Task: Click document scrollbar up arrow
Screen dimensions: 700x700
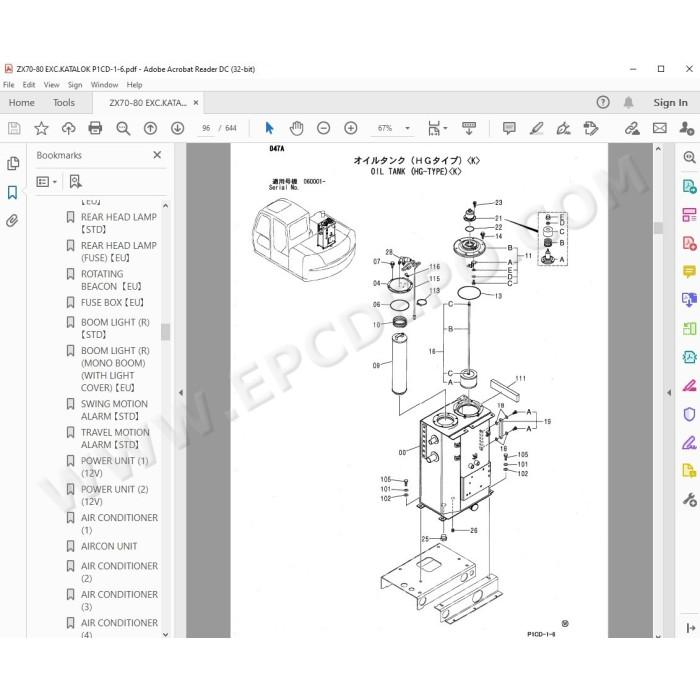Action: click(x=658, y=149)
